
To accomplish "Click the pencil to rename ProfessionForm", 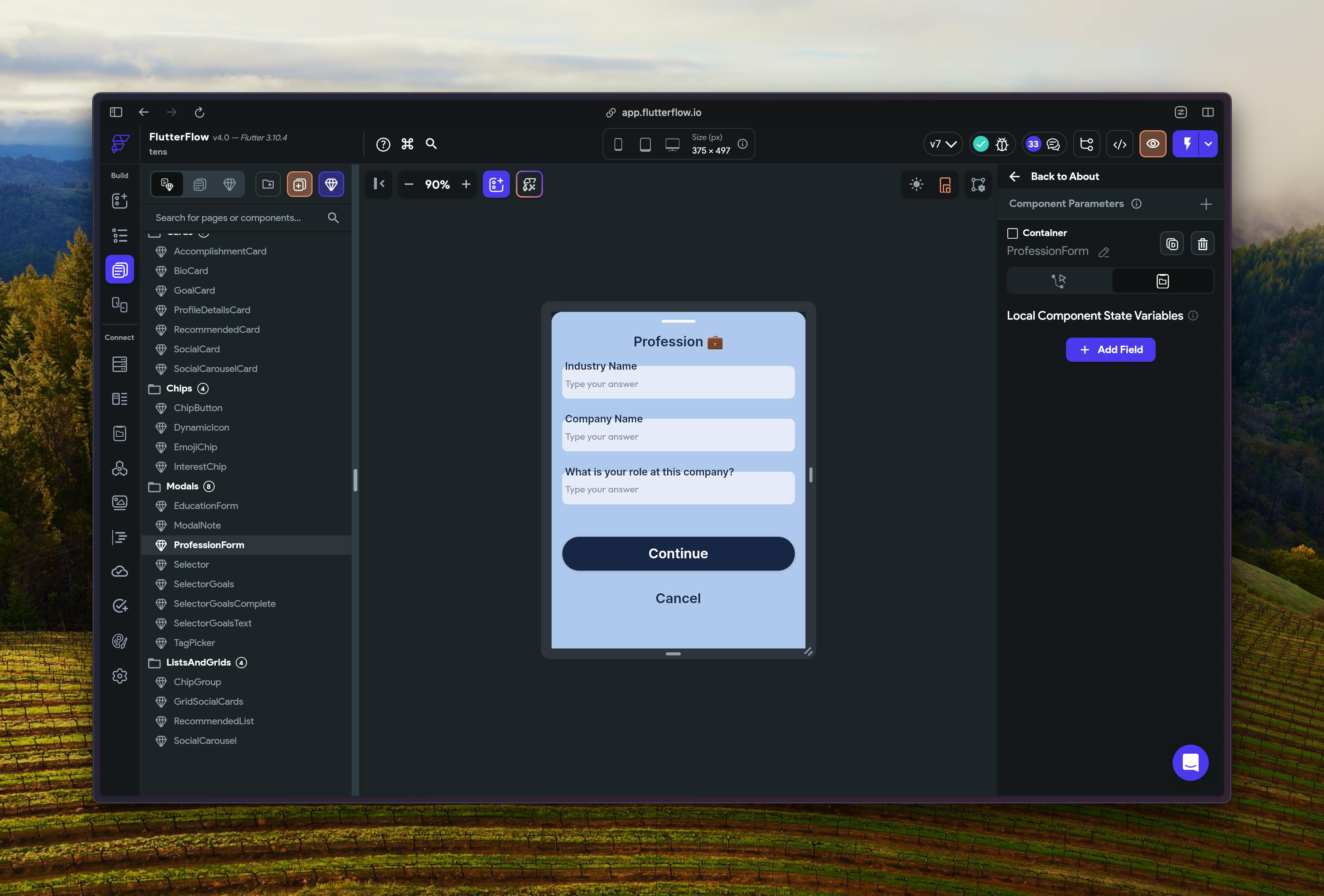I will tap(1104, 252).
